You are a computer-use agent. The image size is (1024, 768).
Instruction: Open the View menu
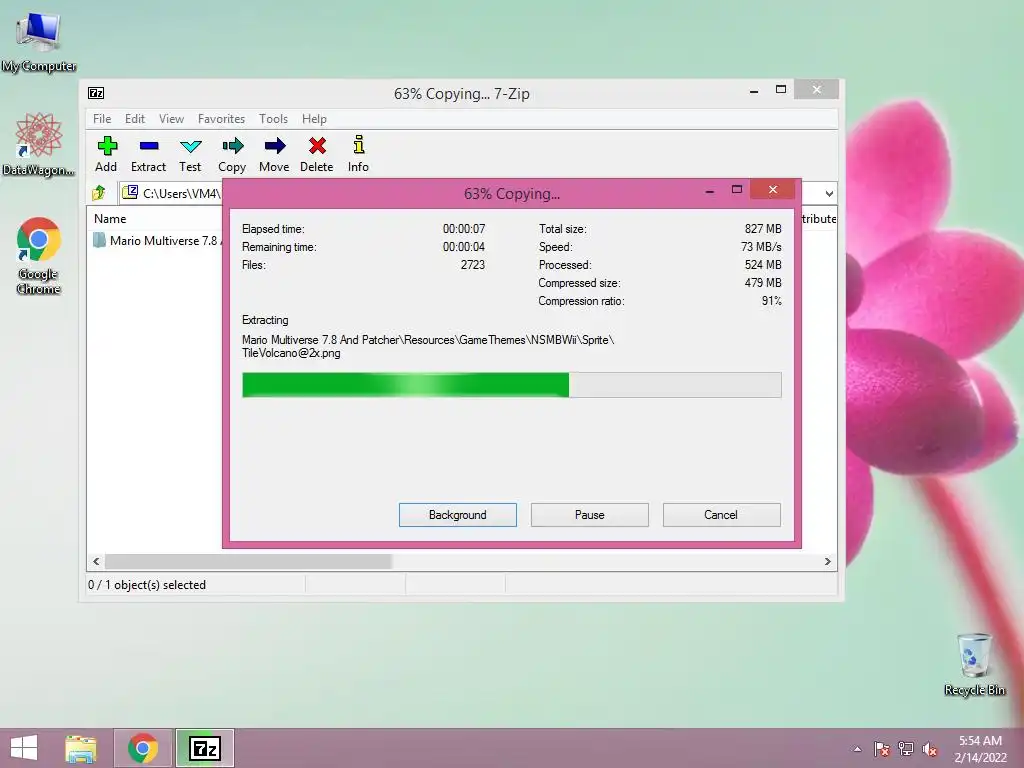[171, 119]
